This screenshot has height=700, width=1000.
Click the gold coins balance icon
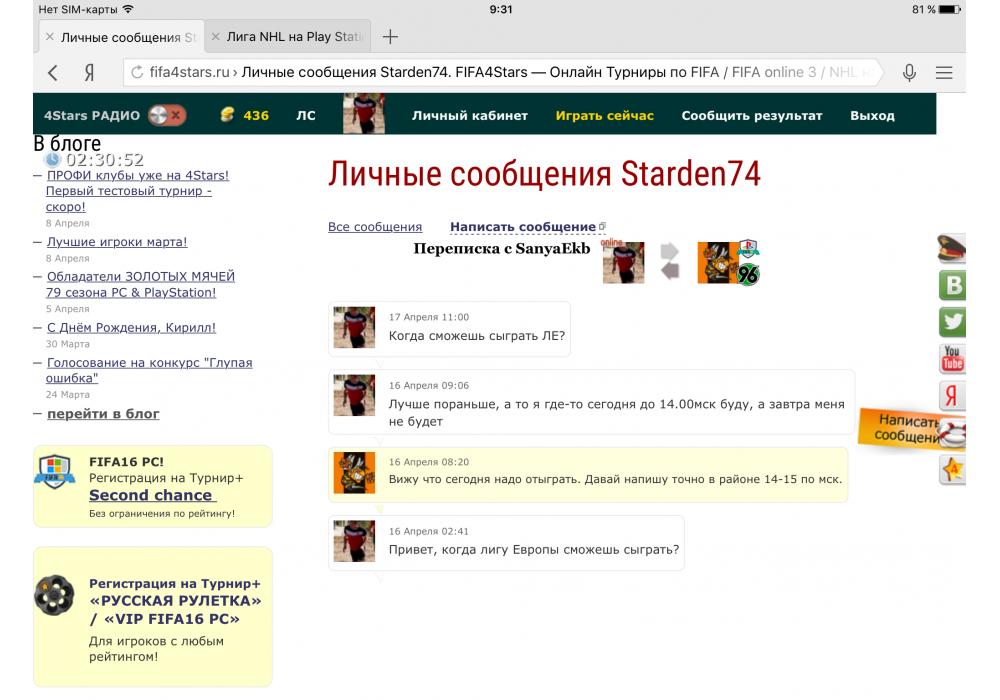pyautogui.click(x=229, y=115)
